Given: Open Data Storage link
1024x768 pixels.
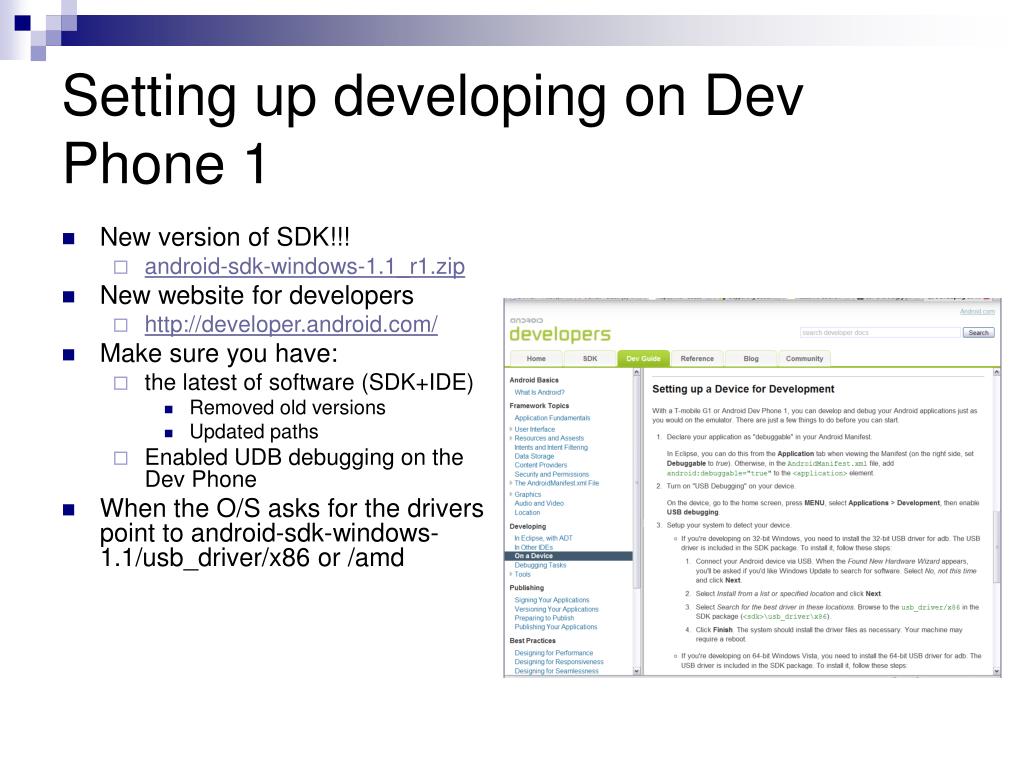Looking at the screenshot, I should pyautogui.click(x=534, y=456).
